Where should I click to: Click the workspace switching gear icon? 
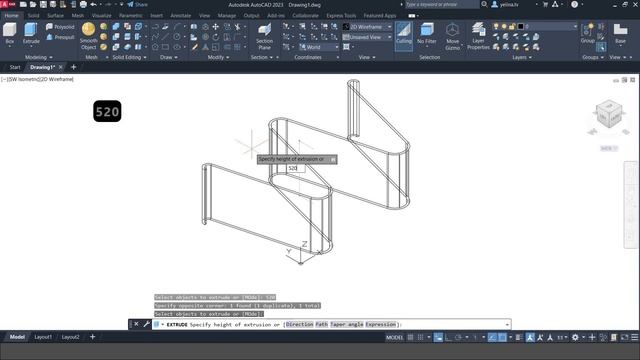575,337
